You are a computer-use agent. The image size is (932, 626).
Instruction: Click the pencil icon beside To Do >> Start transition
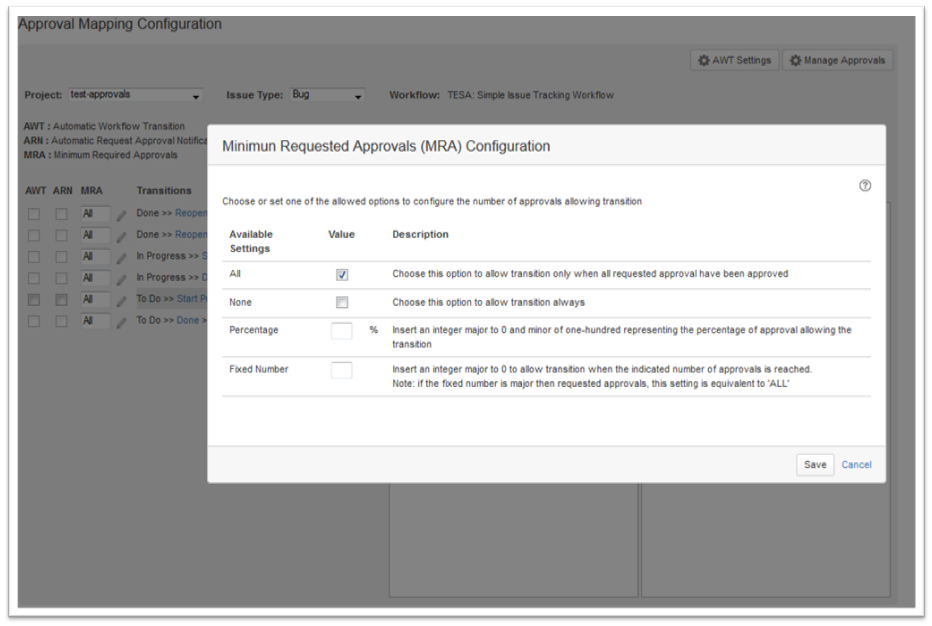122,300
